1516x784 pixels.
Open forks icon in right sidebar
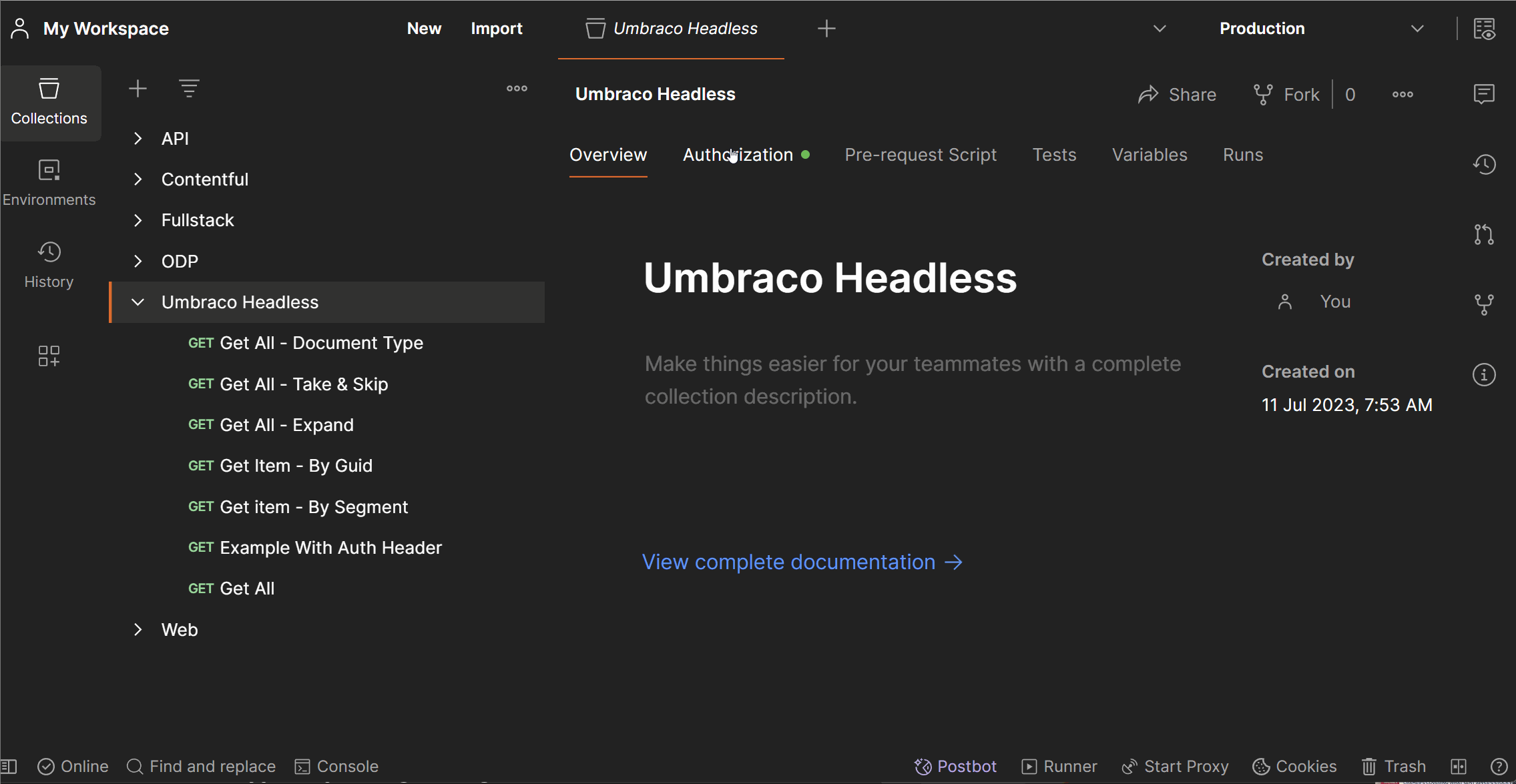tap(1484, 304)
